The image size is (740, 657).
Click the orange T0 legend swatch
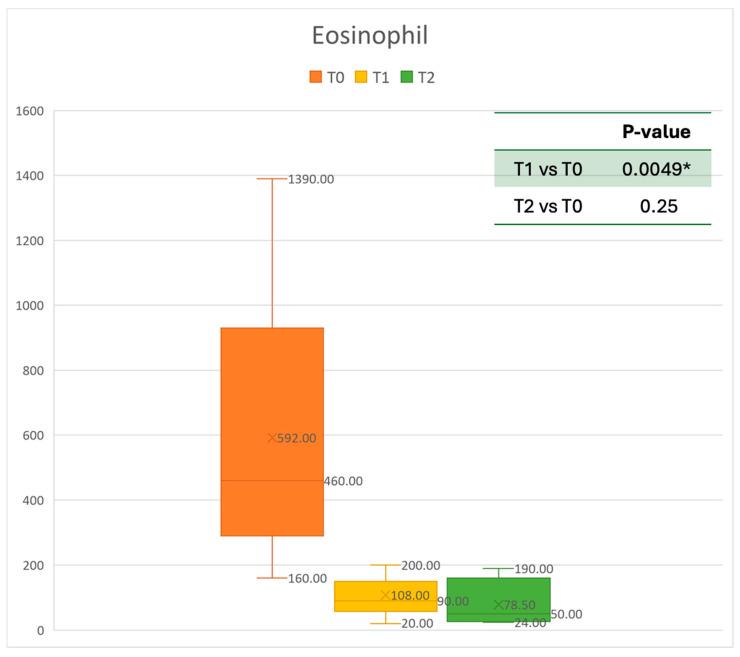[x=315, y=77]
